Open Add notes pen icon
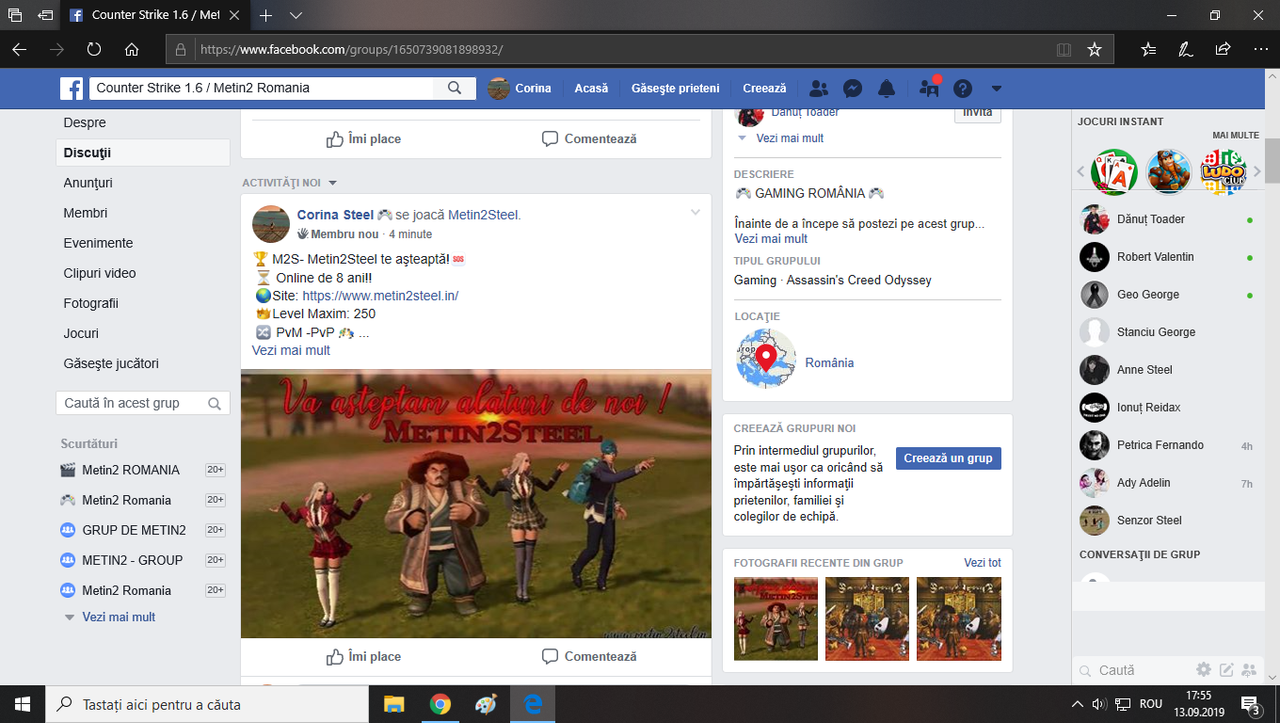Image resolution: width=1280 pixels, height=723 pixels. click(1185, 49)
